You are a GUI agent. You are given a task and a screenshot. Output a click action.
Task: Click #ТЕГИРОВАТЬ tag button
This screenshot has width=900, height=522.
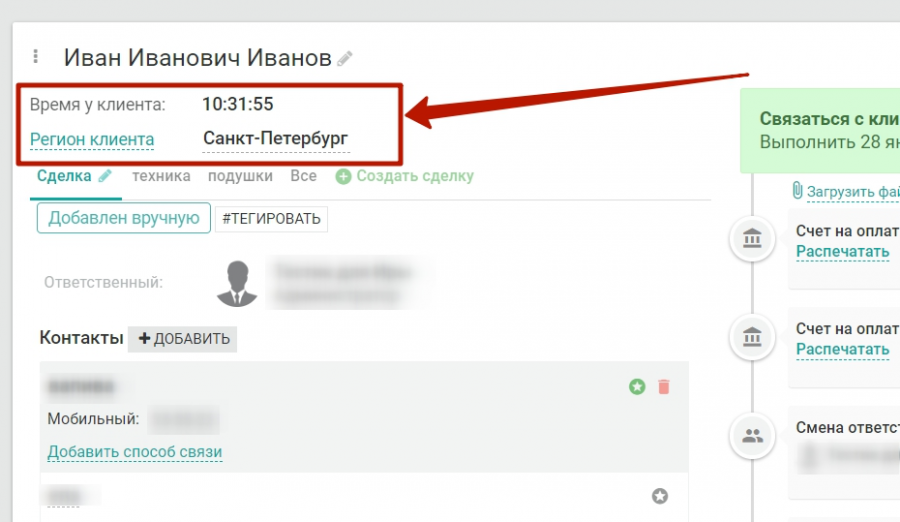click(271, 219)
